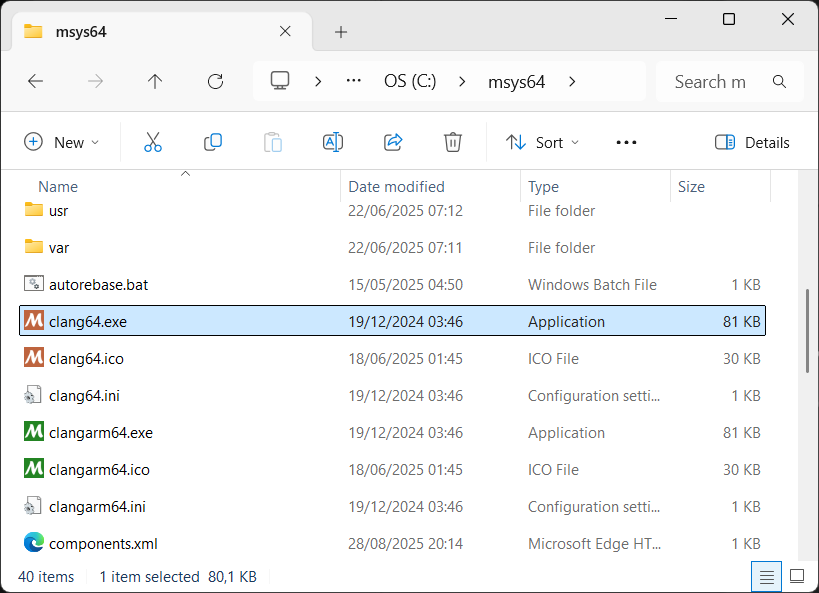
Task: Expand the hidden breadcrumb path chevron
Action: click(353, 81)
